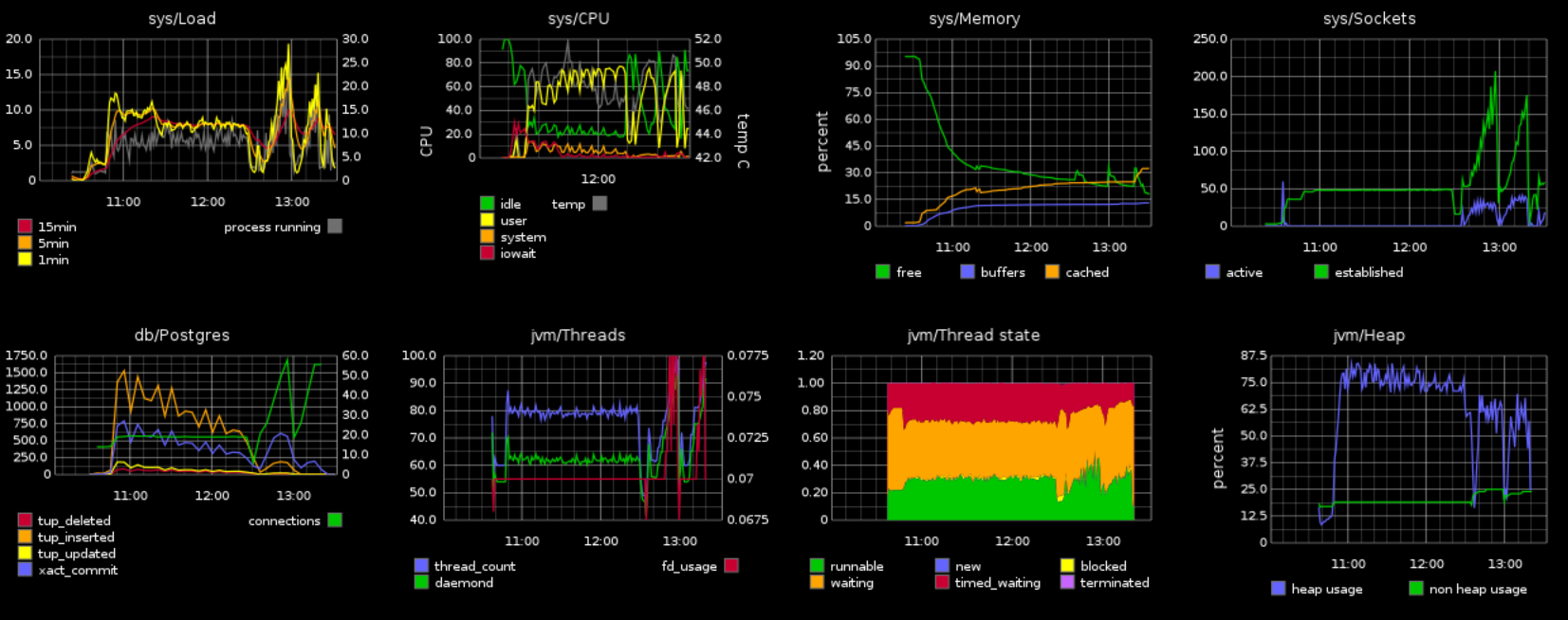Click the green established legend swatch
Image resolution: width=1568 pixels, height=620 pixels.
[x=1321, y=272]
